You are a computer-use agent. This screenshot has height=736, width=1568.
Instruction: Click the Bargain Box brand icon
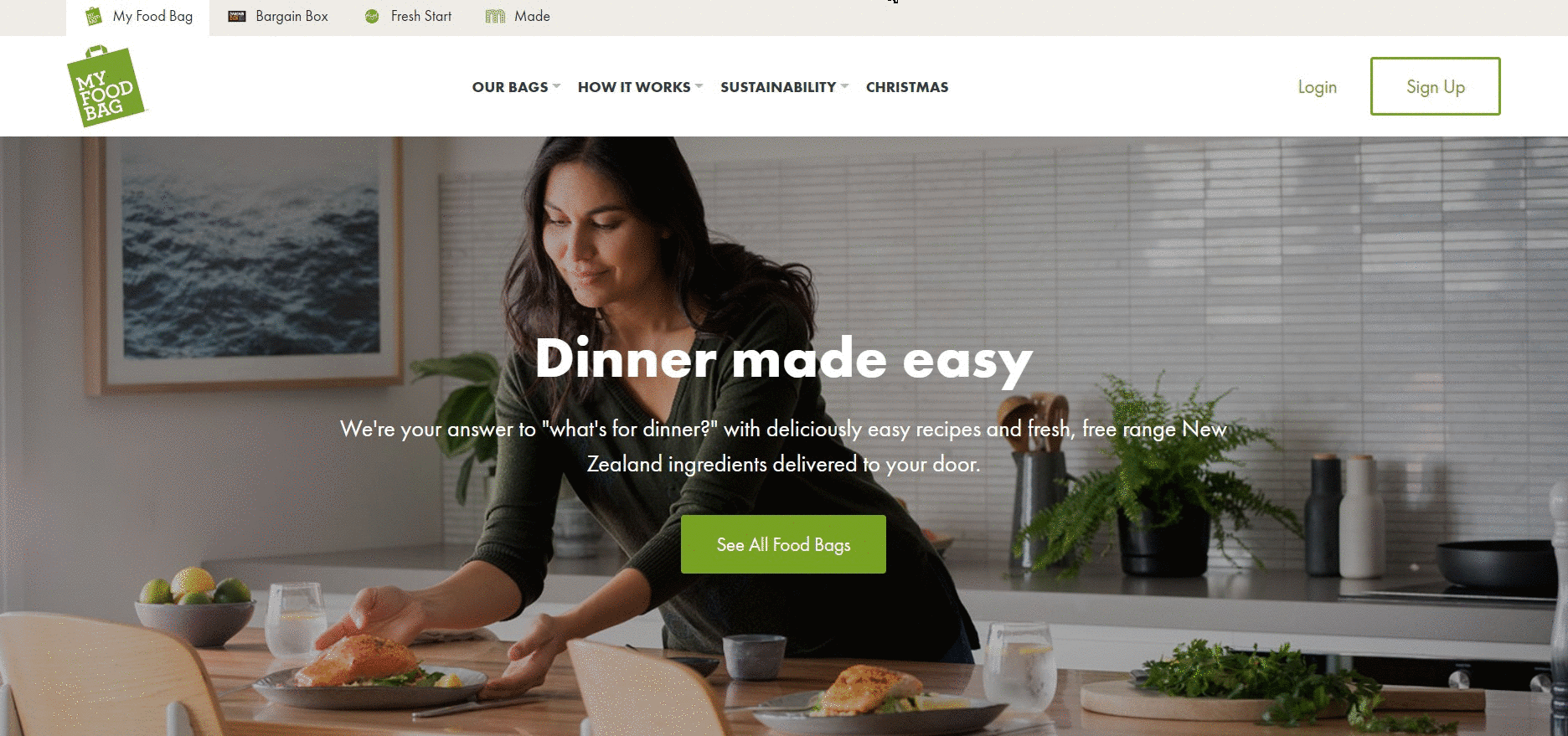(x=237, y=16)
